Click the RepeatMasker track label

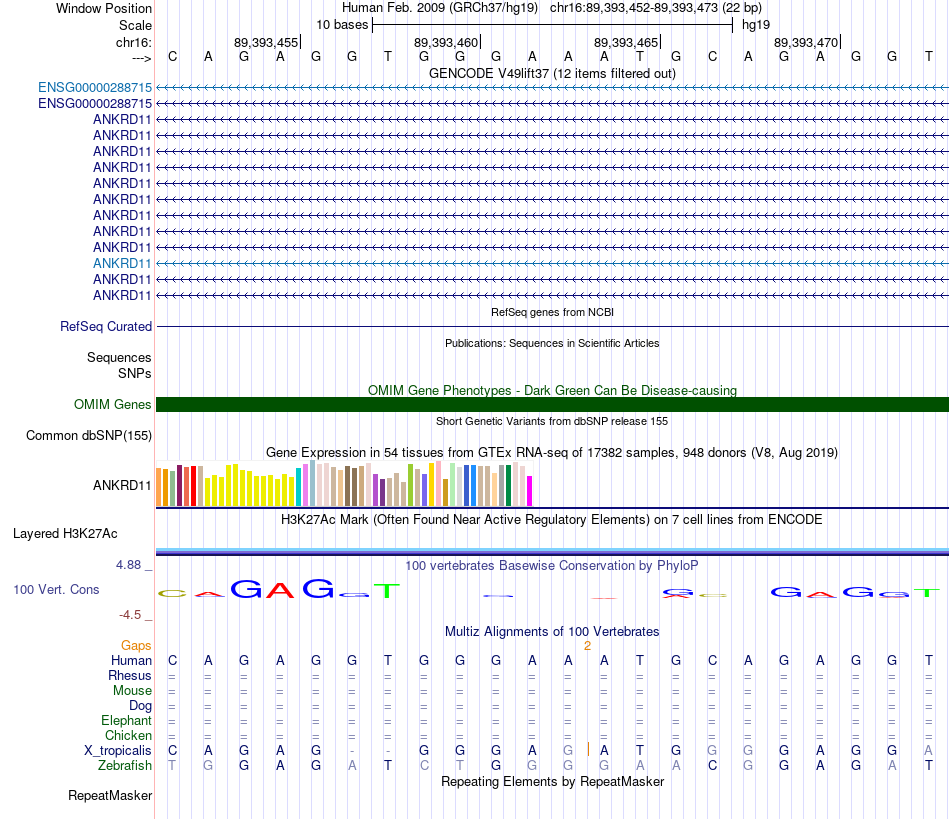(x=110, y=795)
